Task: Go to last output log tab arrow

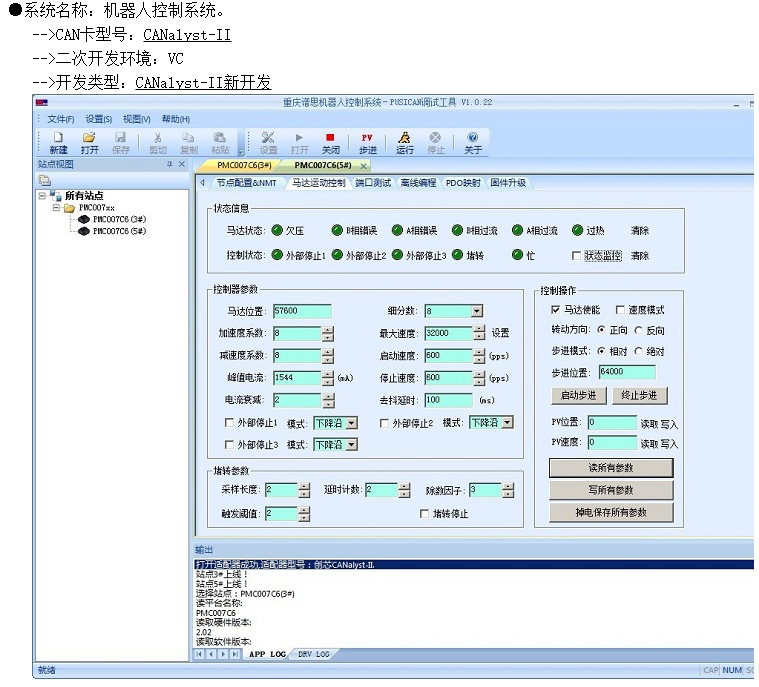Action: tap(235, 654)
